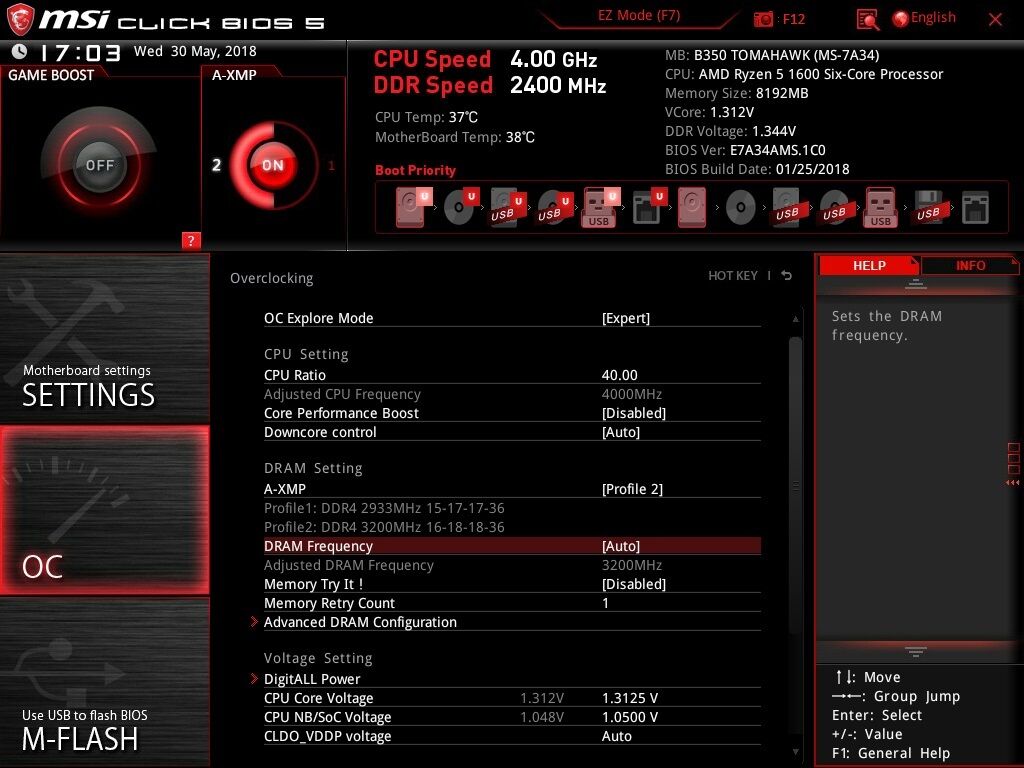The image size is (1024, 768).
Task: Click the clock icon beside the time
Action: (x=20, y=51)
